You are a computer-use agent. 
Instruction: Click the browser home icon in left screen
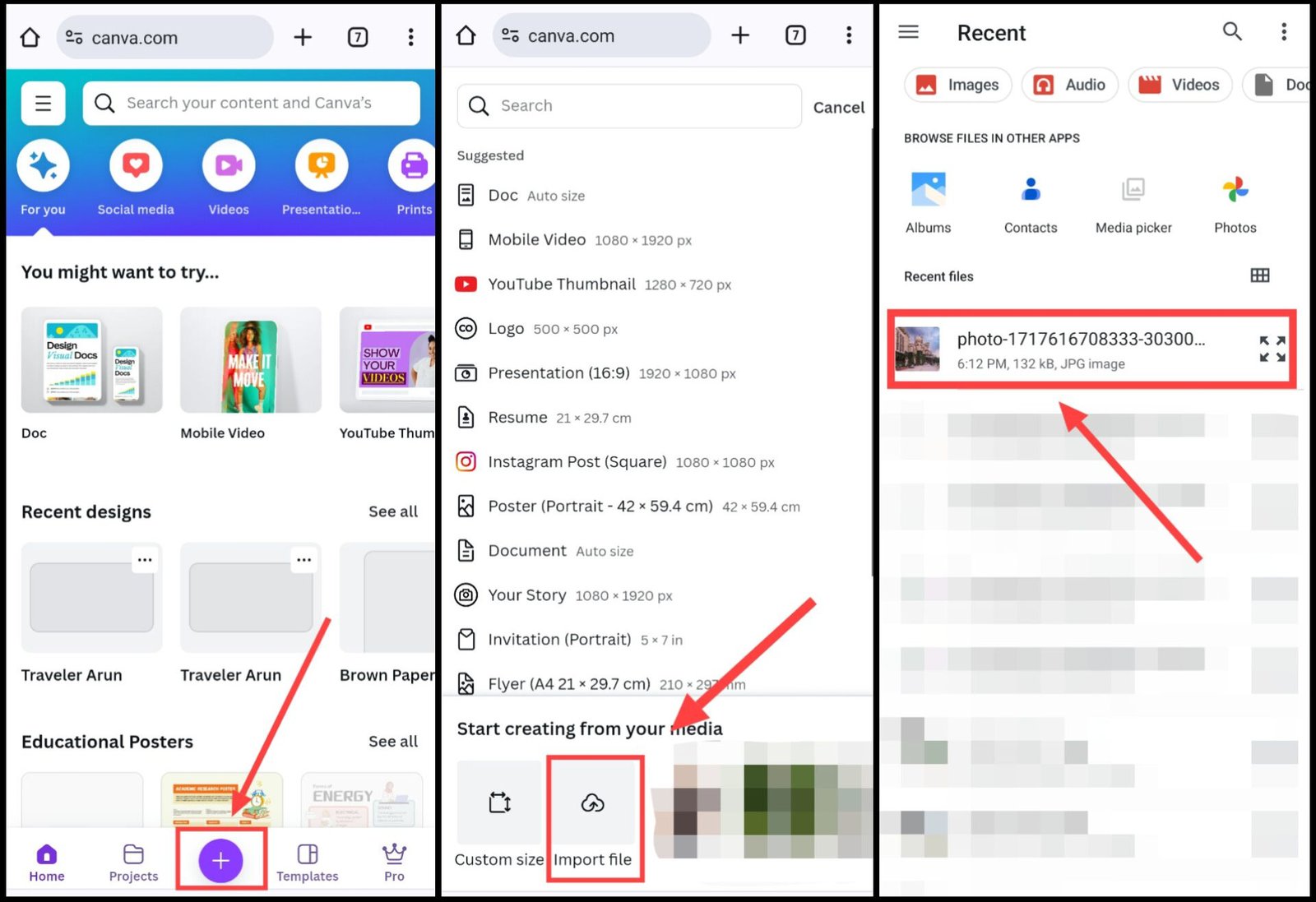coord(30,37)
